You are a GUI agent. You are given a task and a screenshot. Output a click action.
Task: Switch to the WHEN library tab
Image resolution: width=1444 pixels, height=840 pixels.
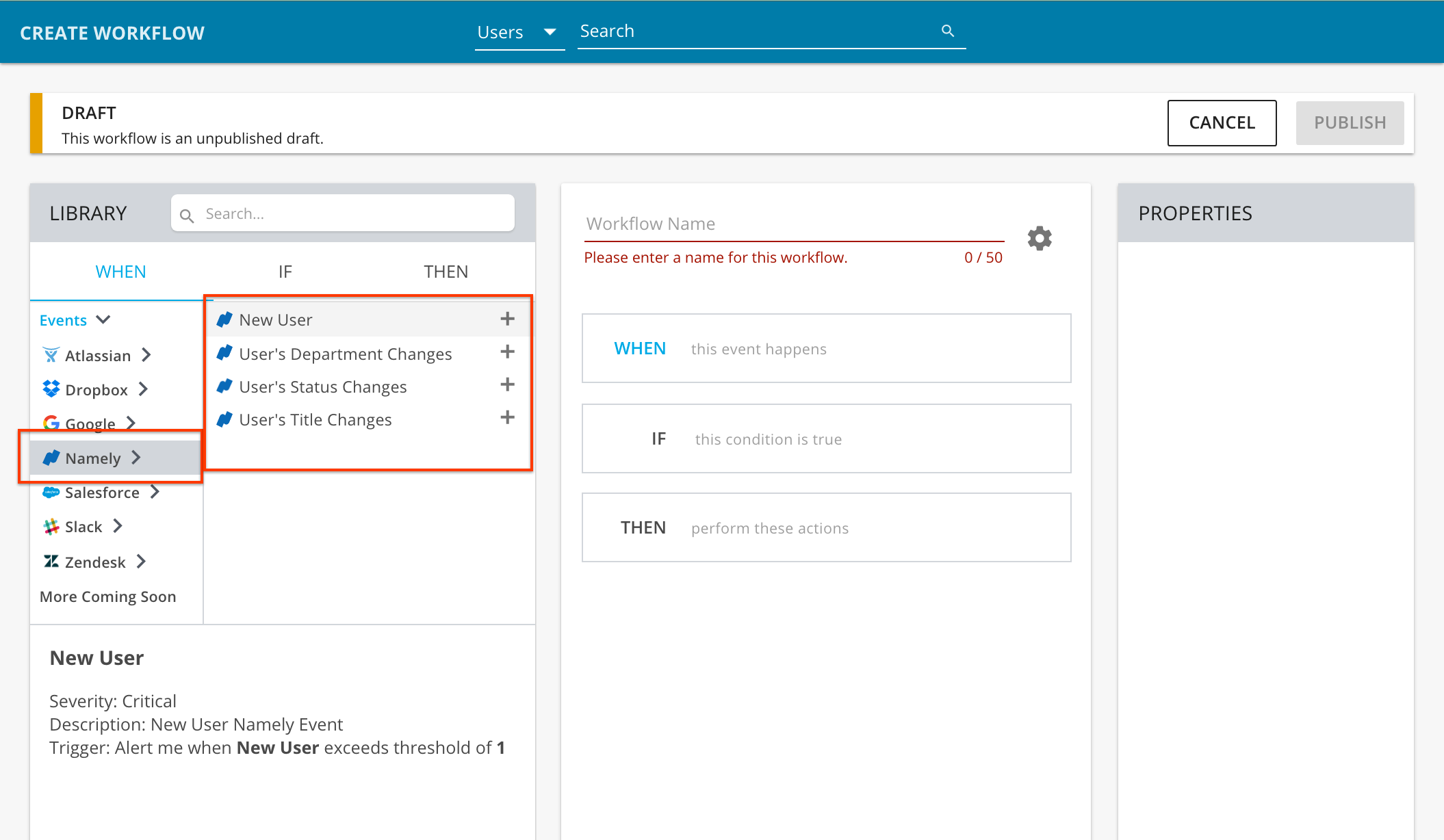pos(121,272)
